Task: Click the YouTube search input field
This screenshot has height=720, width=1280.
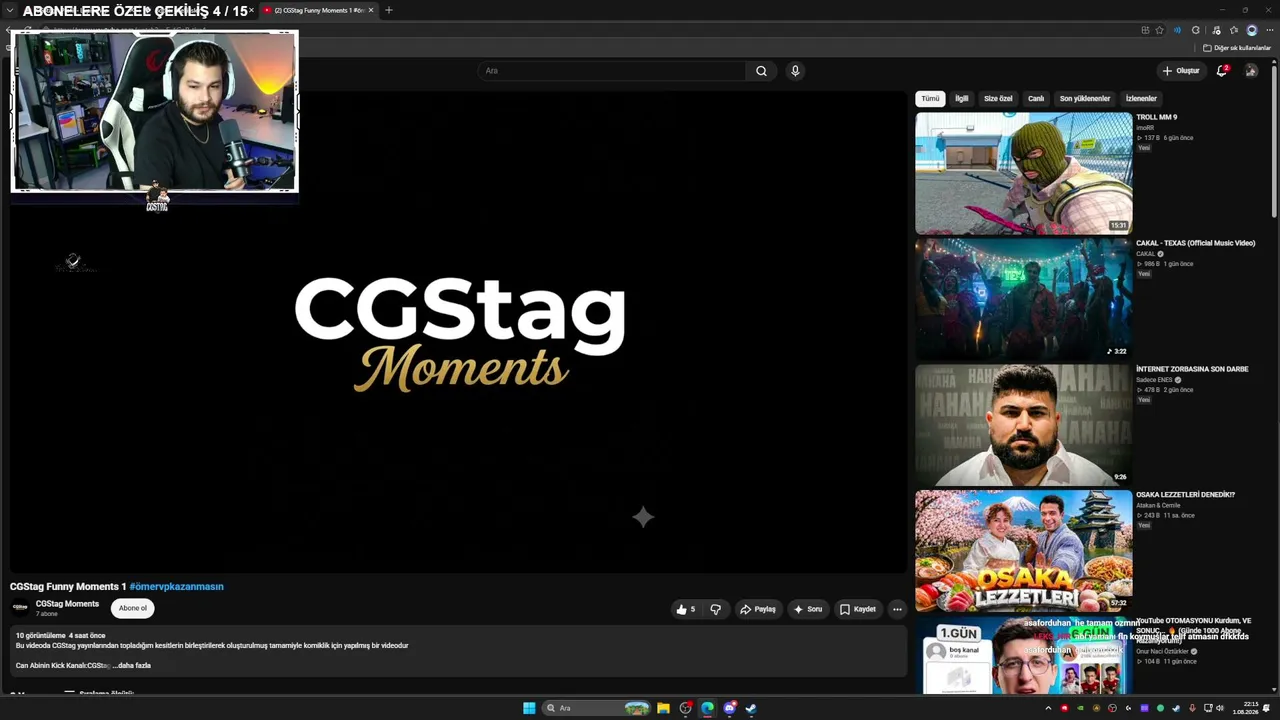Action: pos(611,71)
